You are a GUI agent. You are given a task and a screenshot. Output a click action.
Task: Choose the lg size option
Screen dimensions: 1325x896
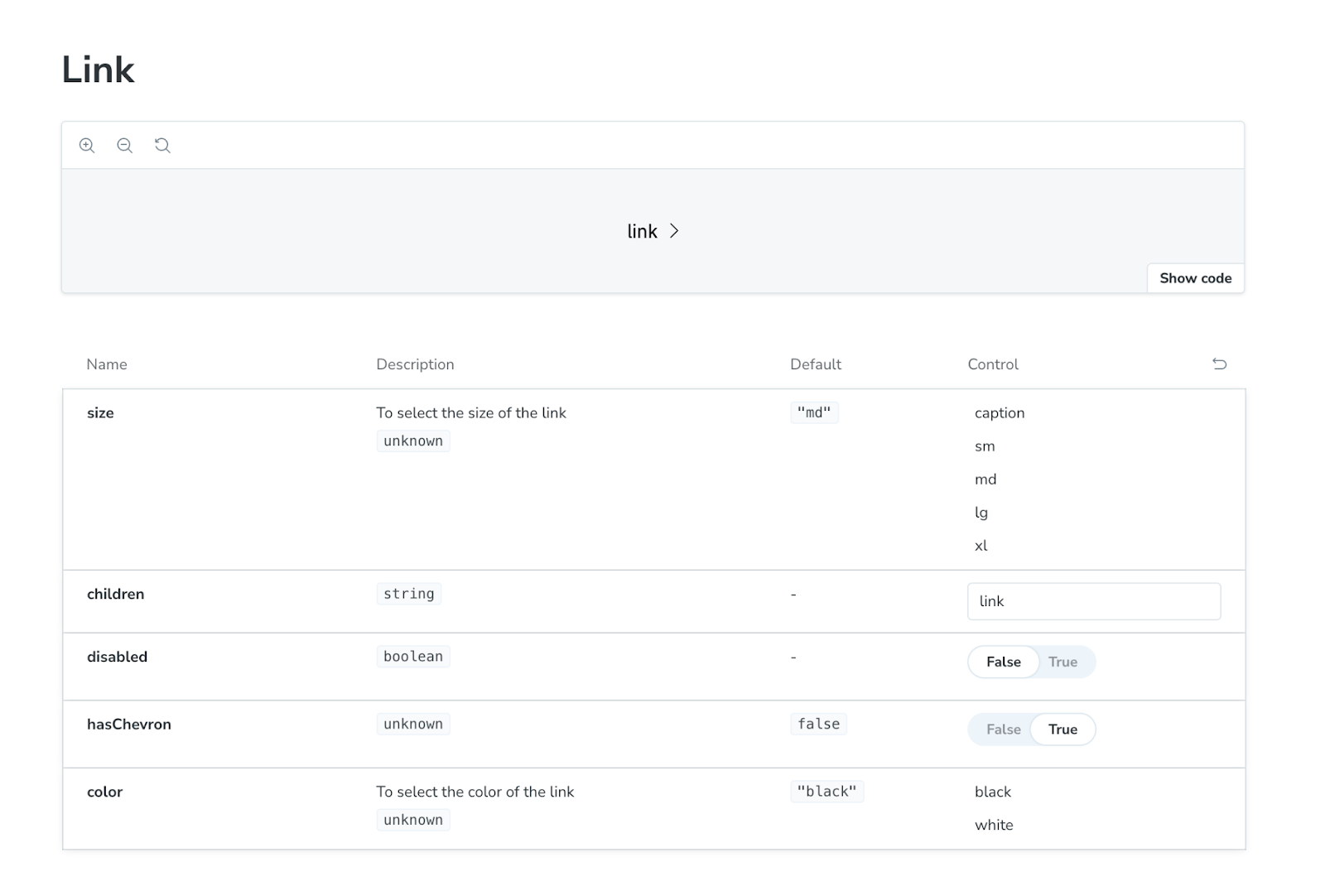pos(981,513)
